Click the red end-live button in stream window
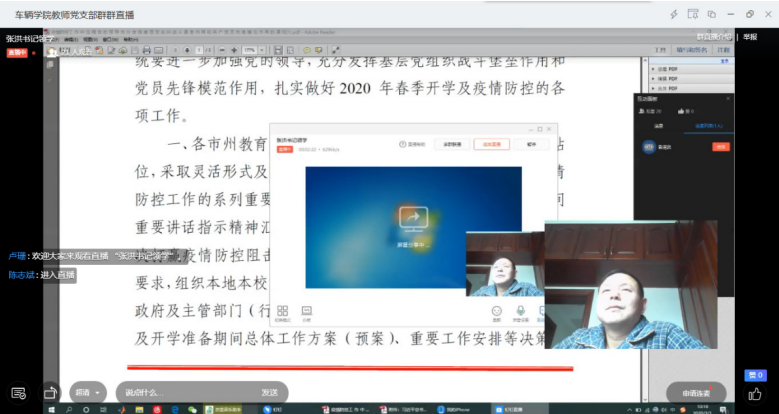Screen dimensions: 779x414 [491, 144]
